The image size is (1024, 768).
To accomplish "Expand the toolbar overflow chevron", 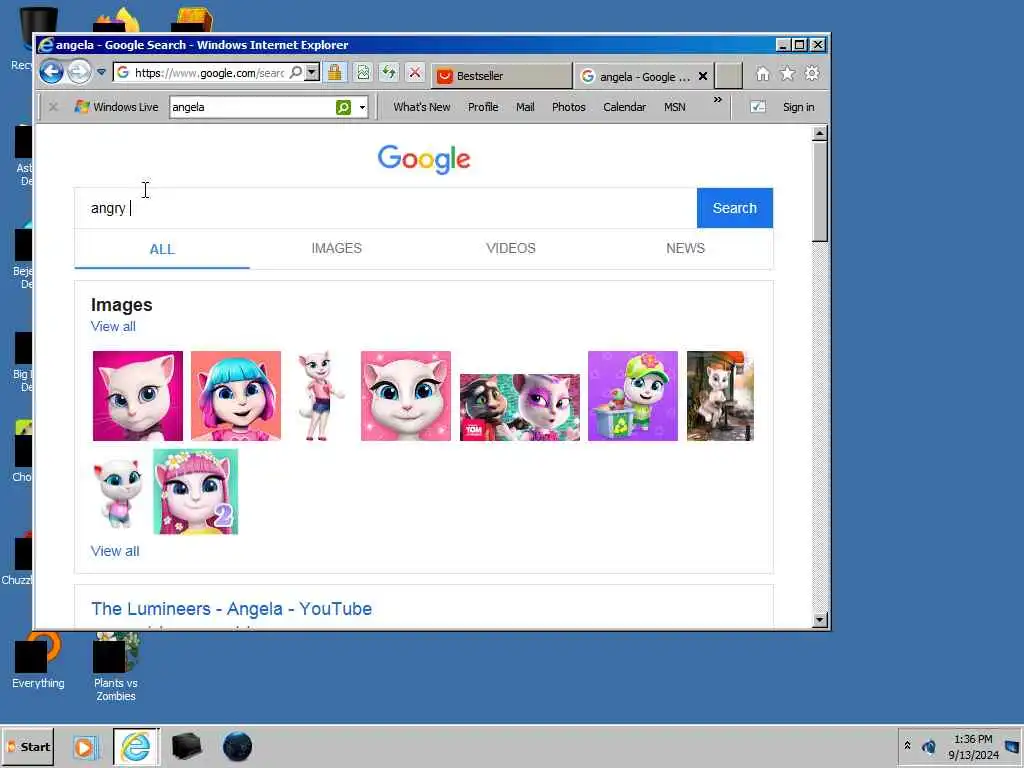I will click(718, 100).
